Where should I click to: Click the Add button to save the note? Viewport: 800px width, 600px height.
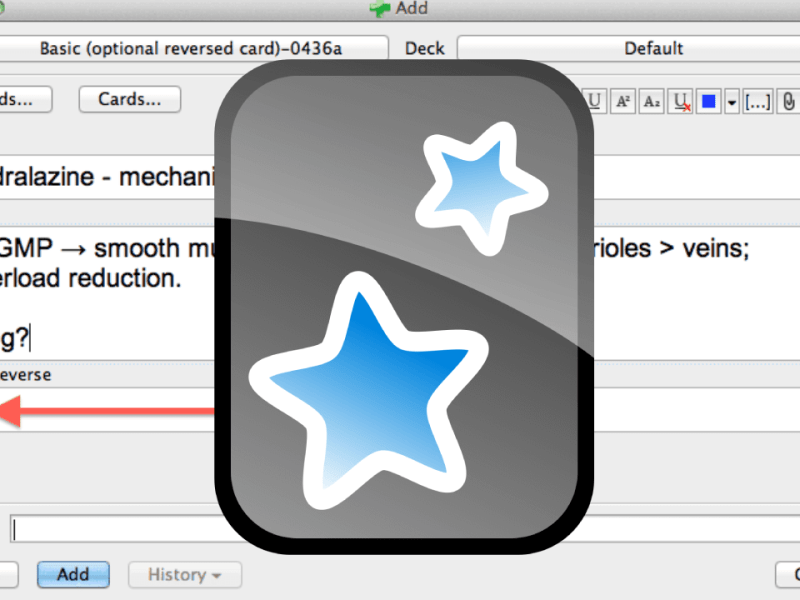(73, 575)
